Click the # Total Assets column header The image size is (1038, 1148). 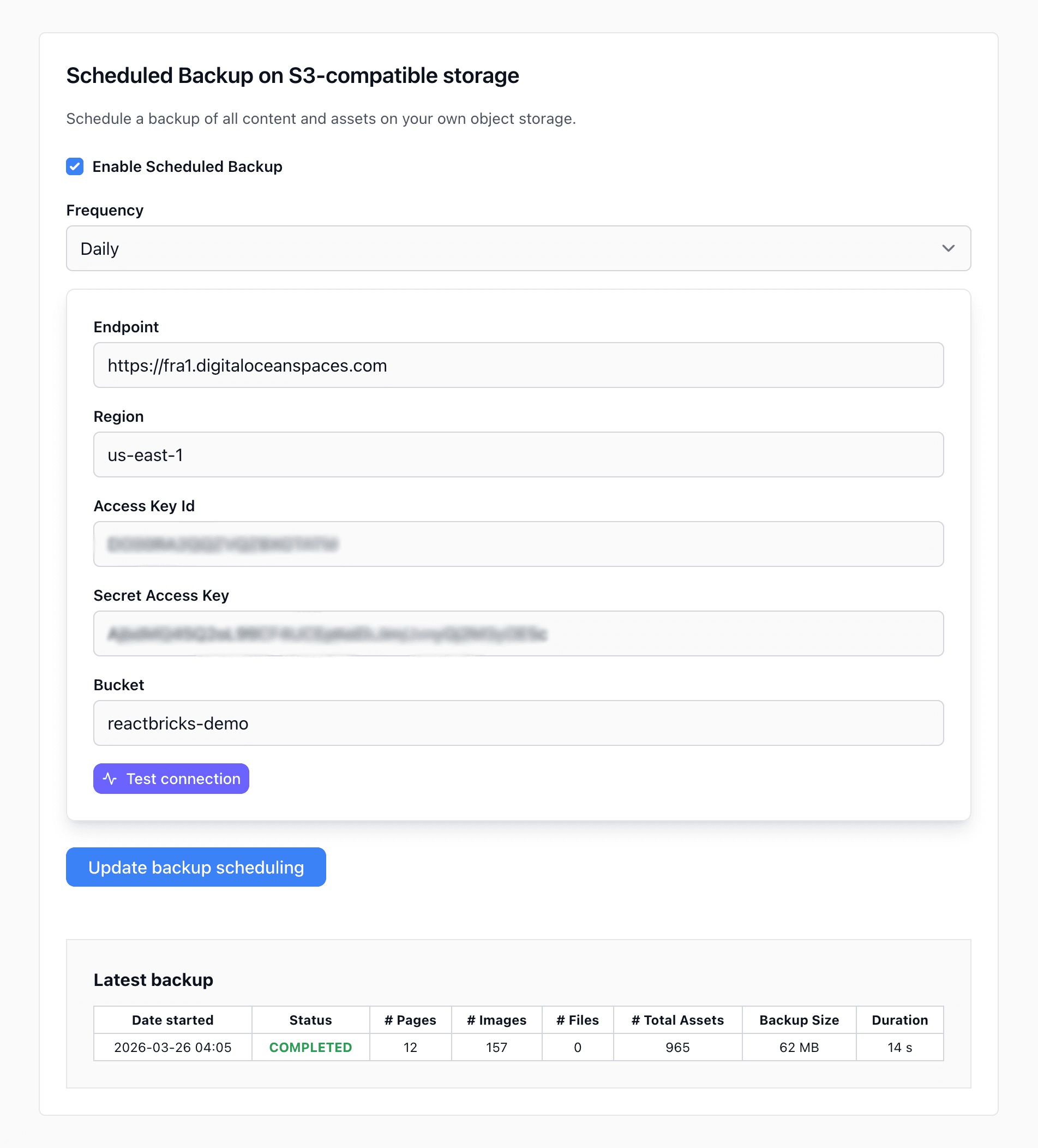677,1020
